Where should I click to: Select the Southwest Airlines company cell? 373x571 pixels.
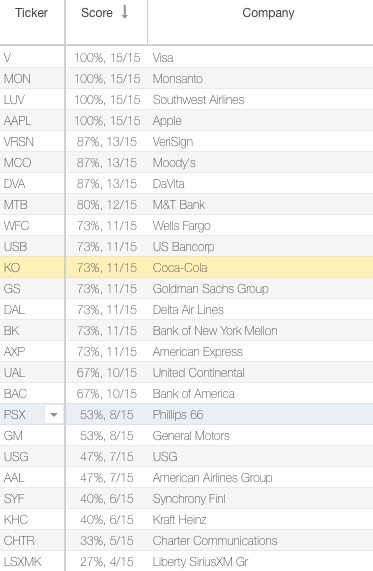pos(260,100)
